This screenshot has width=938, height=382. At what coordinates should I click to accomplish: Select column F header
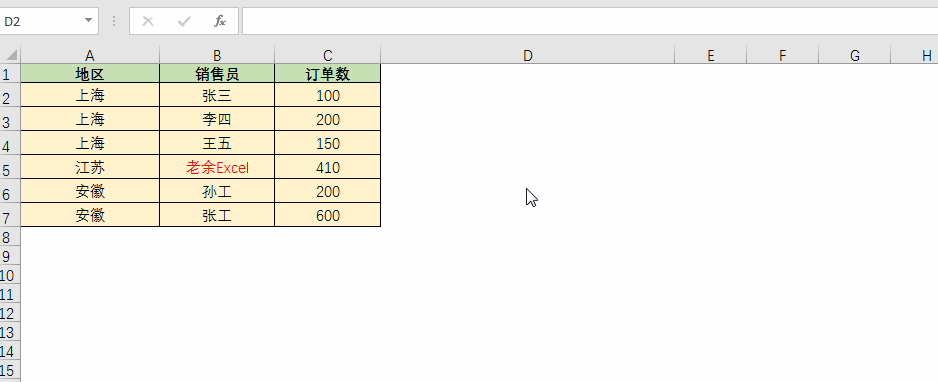782,56
